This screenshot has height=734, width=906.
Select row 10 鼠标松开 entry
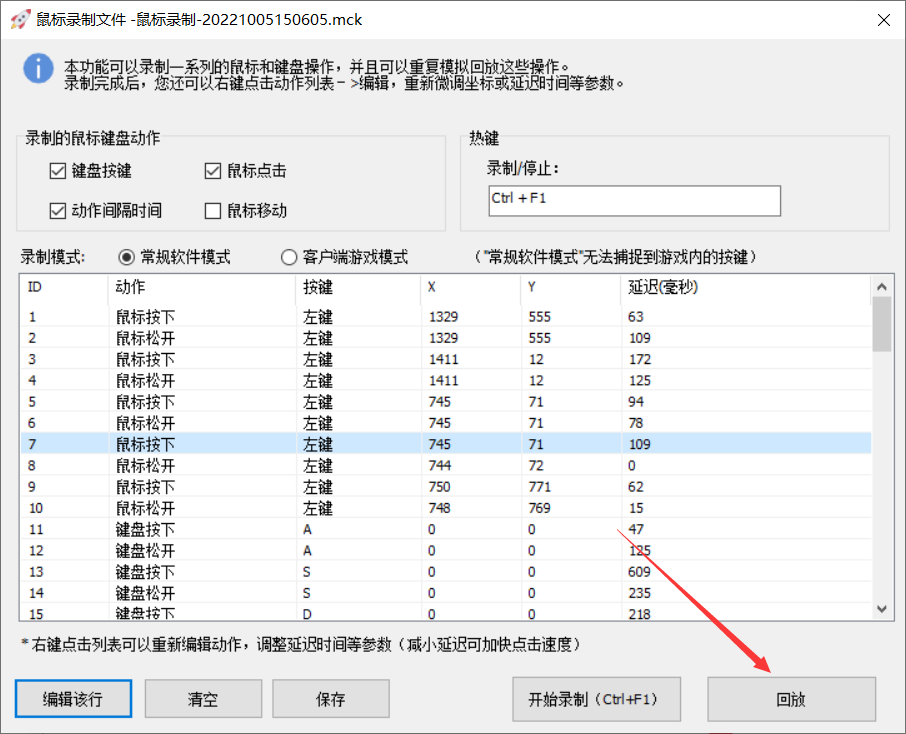coord(446,509)
